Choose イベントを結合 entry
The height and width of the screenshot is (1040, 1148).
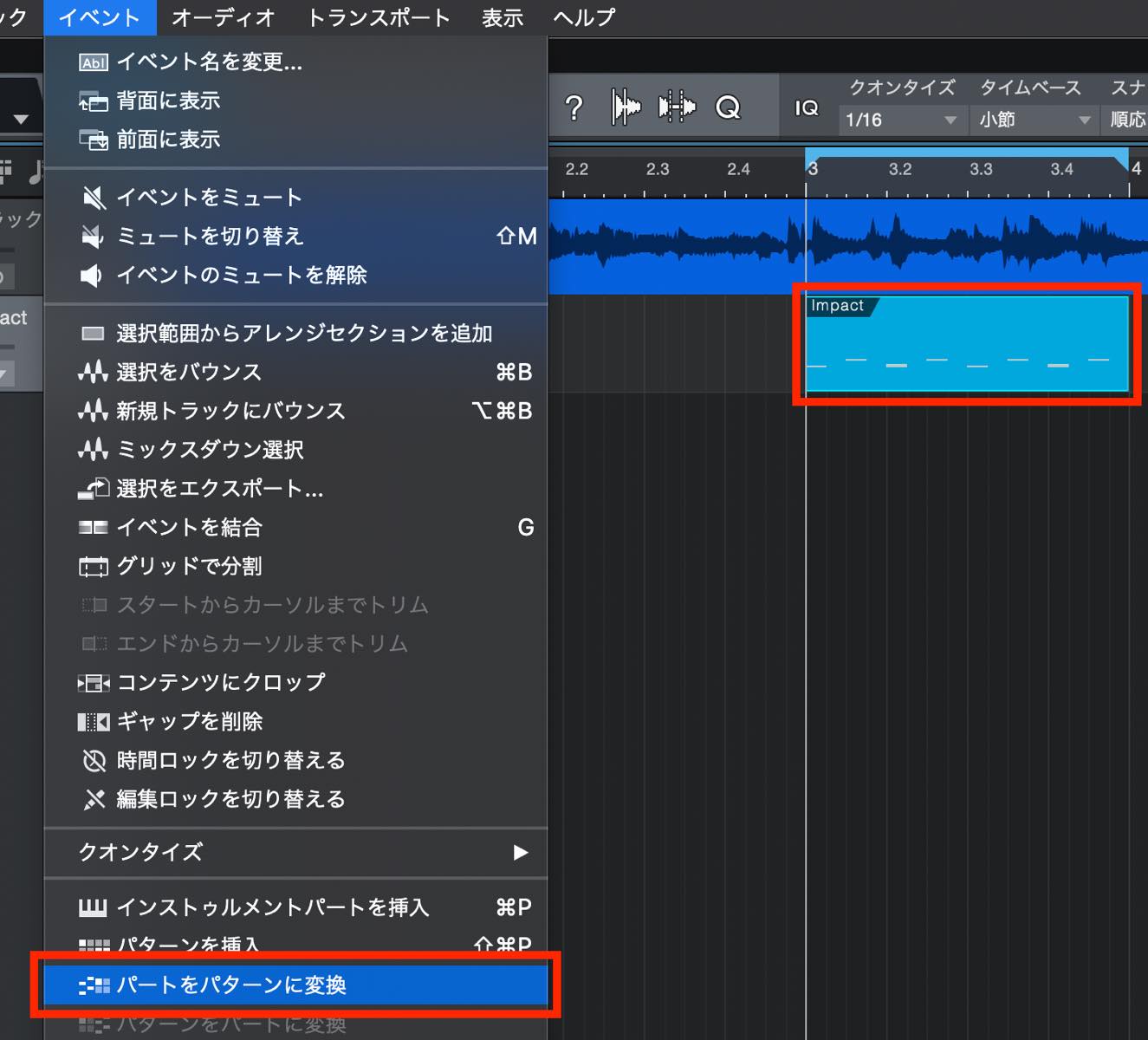click(x=295, y=528)
